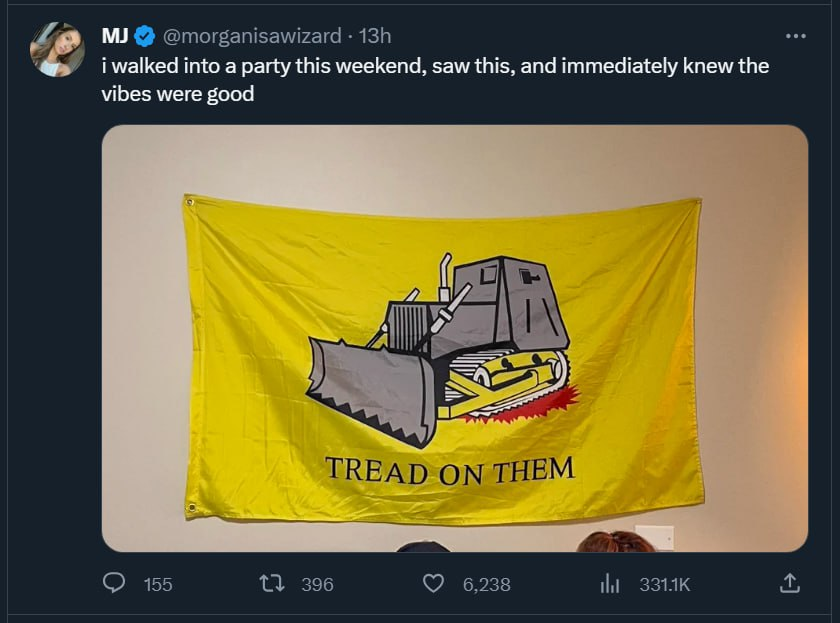Share the tweet via upload arrow icon
Image resolution: width=840 pixels, height=623 pixels.
789,583
